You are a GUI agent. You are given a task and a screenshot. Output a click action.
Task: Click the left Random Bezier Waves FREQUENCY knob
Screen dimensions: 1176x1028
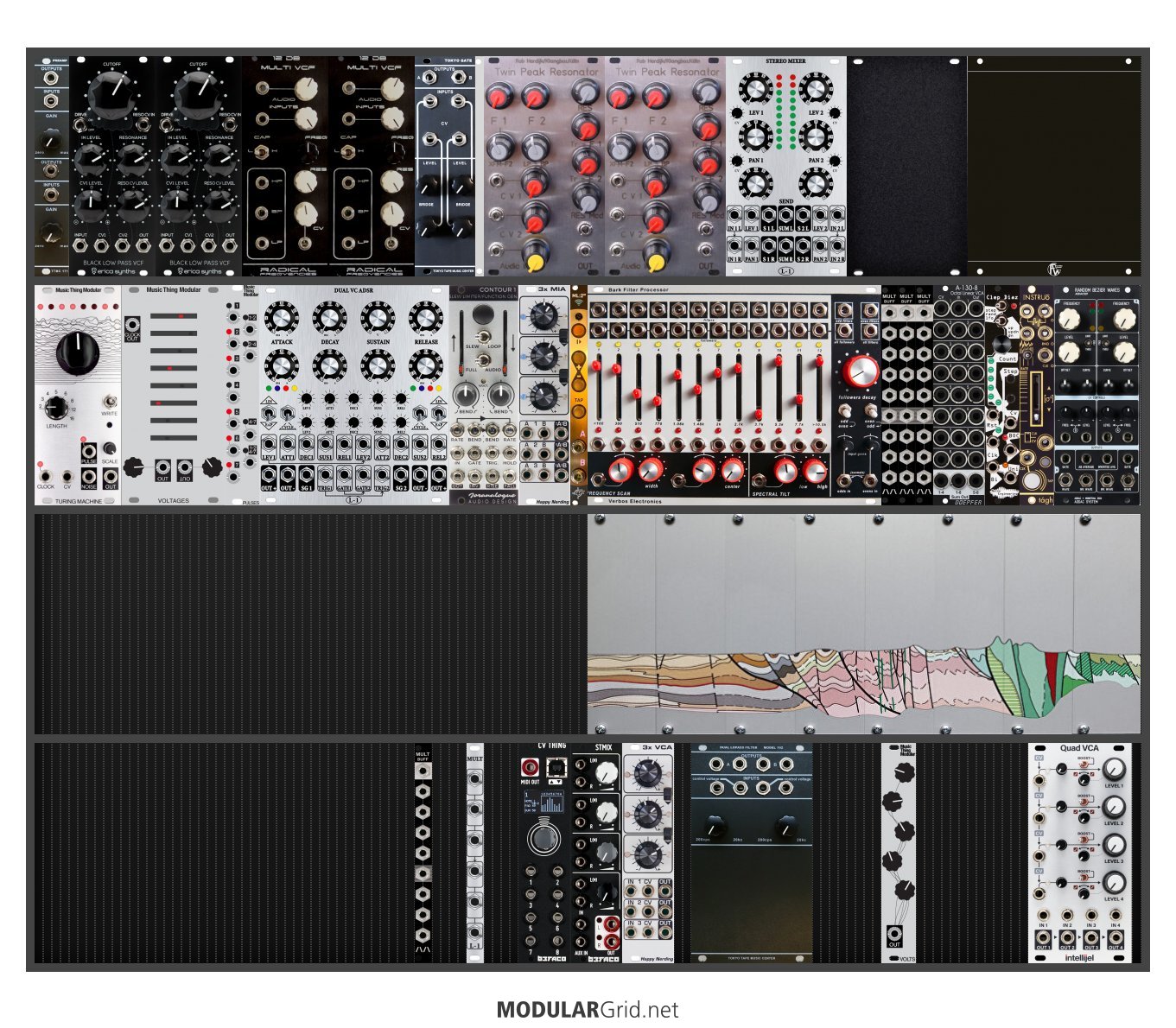pos(1070,319)
